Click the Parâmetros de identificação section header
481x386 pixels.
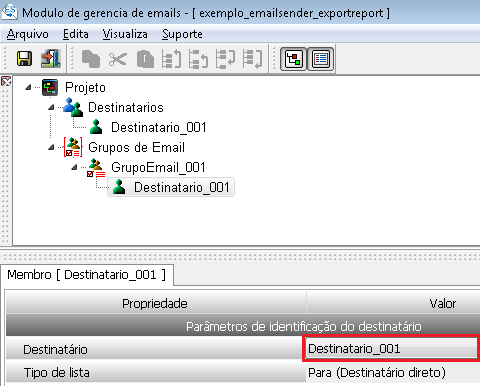point(243,326)
